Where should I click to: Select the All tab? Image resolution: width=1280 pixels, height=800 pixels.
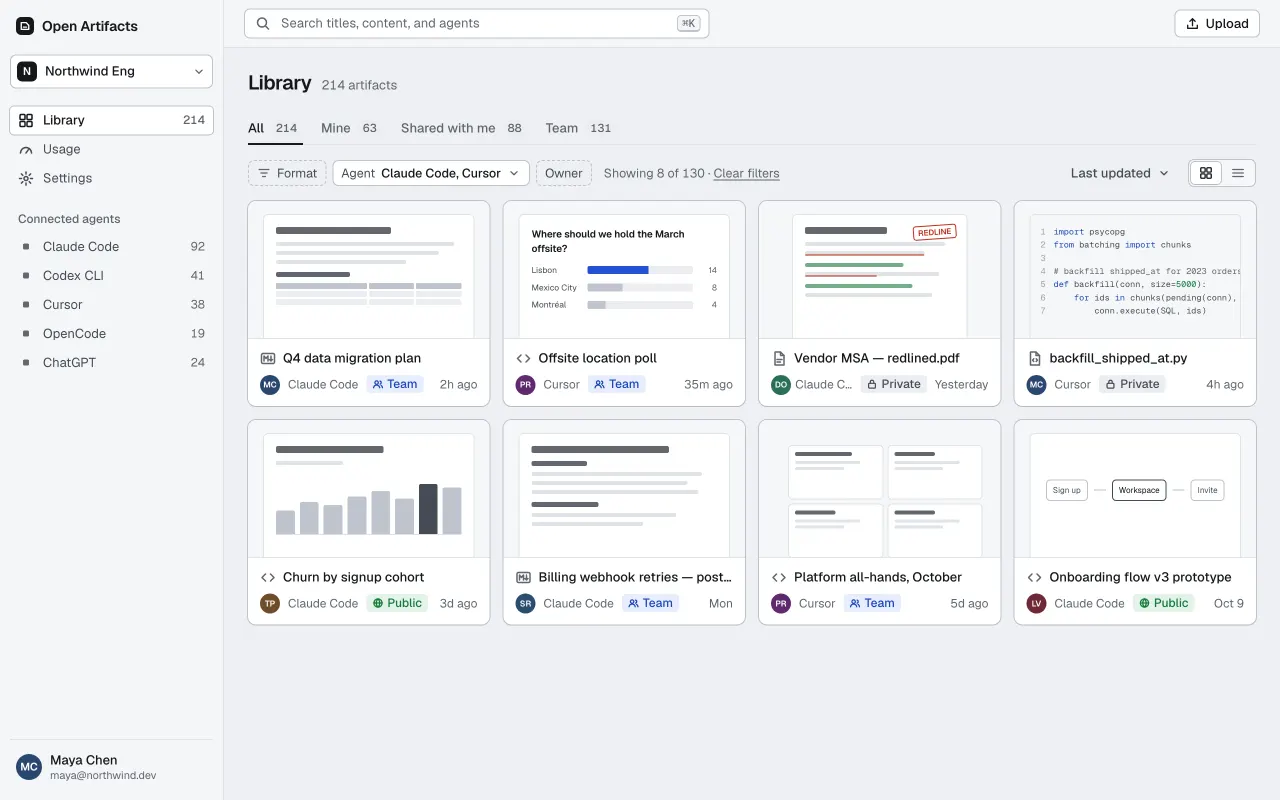(273, 128)
